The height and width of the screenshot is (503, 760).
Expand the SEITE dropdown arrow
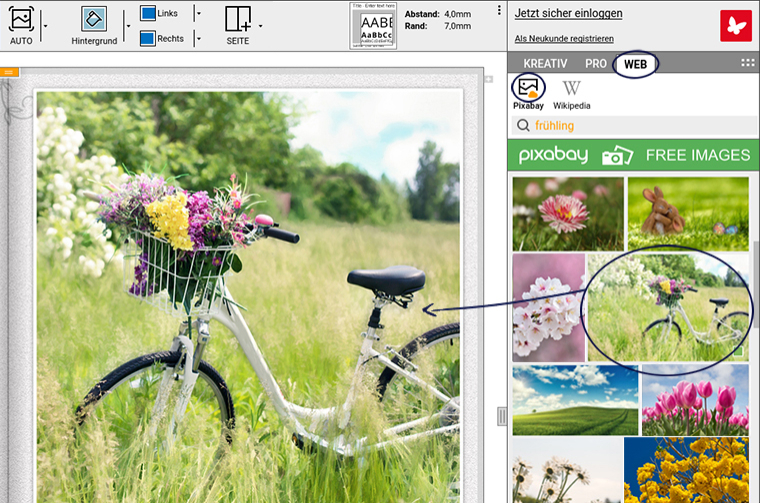tap(261, 24)
